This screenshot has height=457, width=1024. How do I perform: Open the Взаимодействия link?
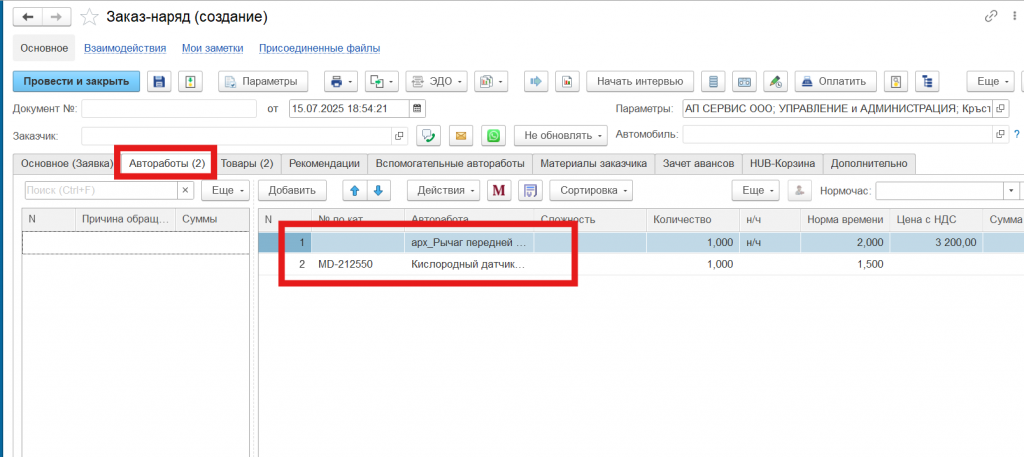pyautogui.click(x=125, y=48)
